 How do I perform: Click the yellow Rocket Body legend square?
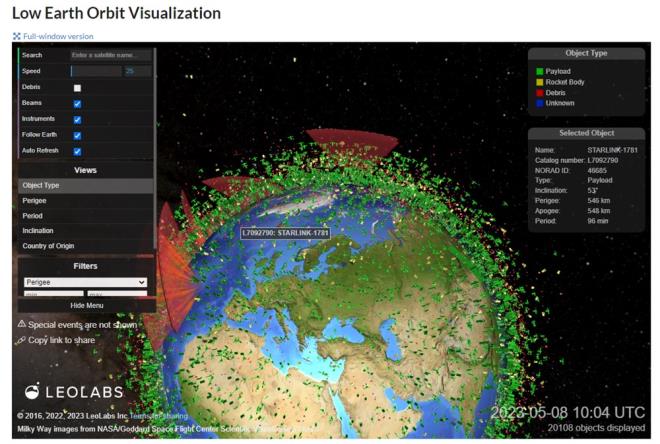540,82
